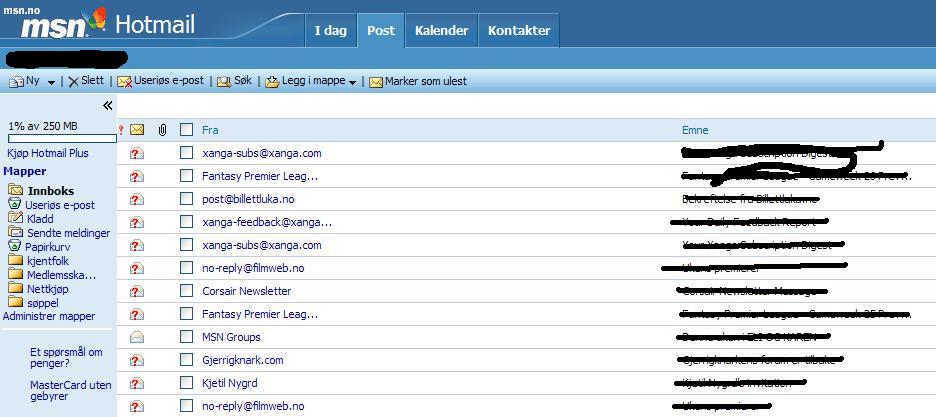Tick checkbox for xanga-feedback@xanga message

click(x=187, y=222)
